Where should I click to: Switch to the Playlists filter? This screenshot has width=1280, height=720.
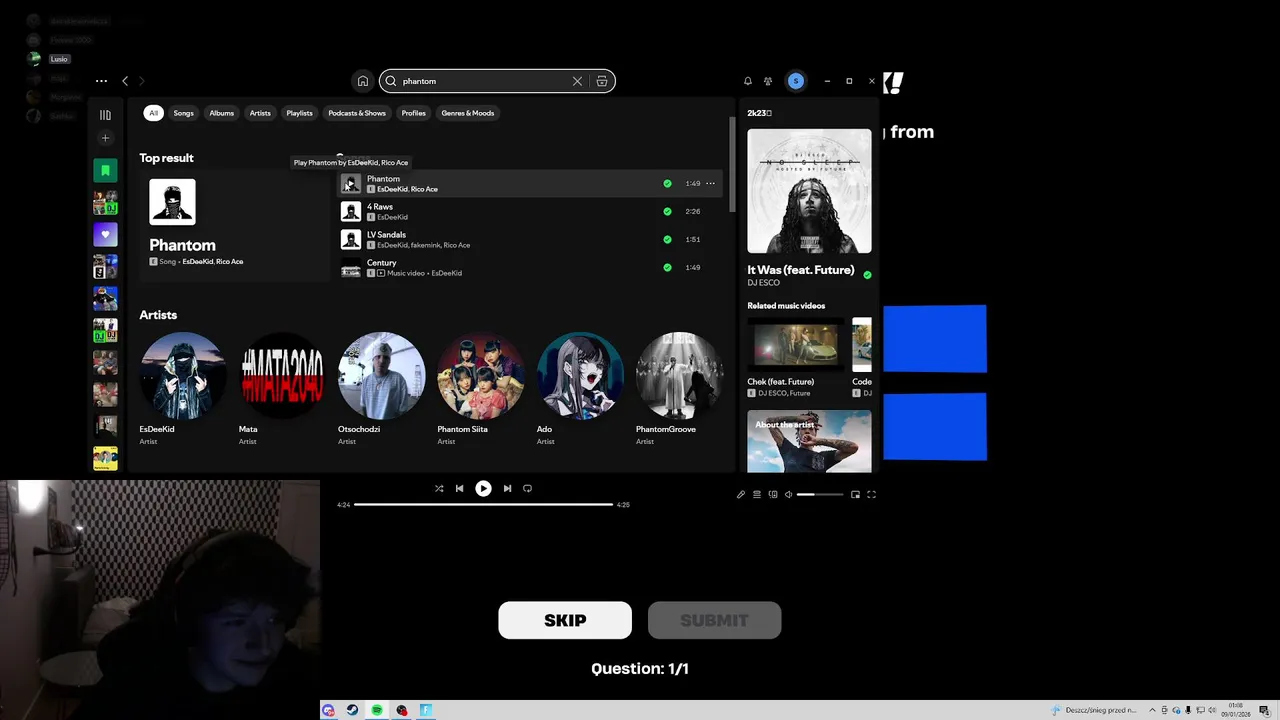[x=299, y=113]
